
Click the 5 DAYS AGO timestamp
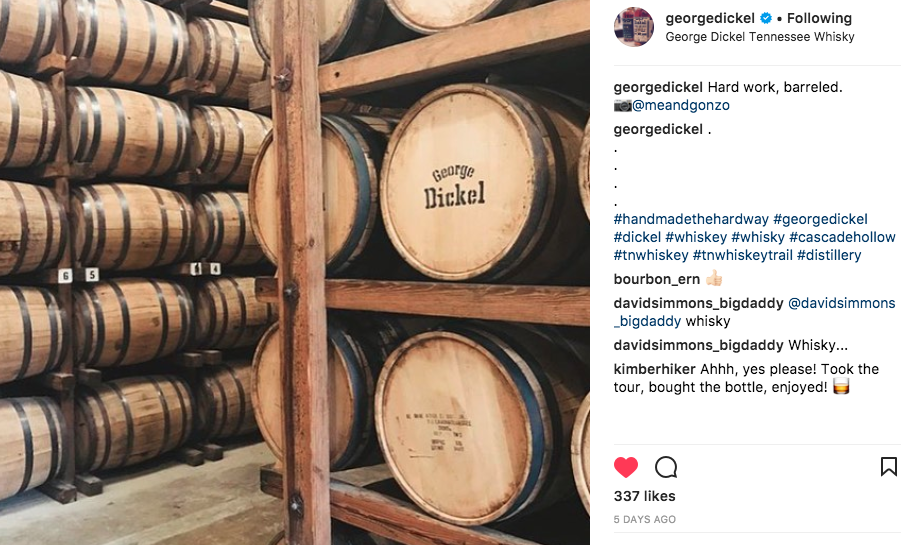coord(644,519)
